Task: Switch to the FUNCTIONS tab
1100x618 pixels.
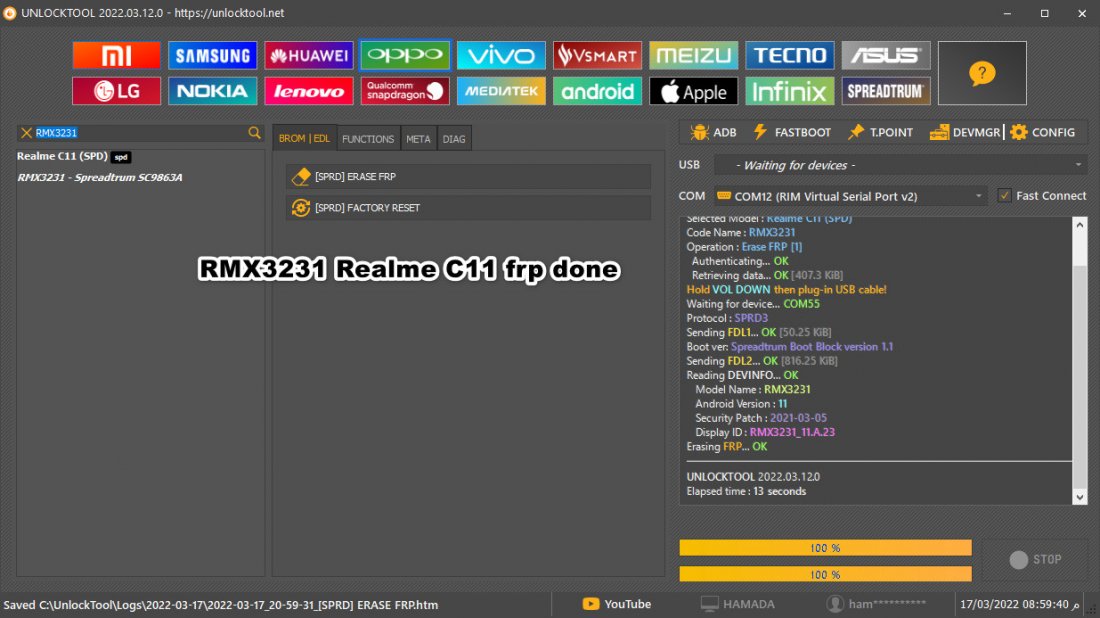Action: pos(368,139)
